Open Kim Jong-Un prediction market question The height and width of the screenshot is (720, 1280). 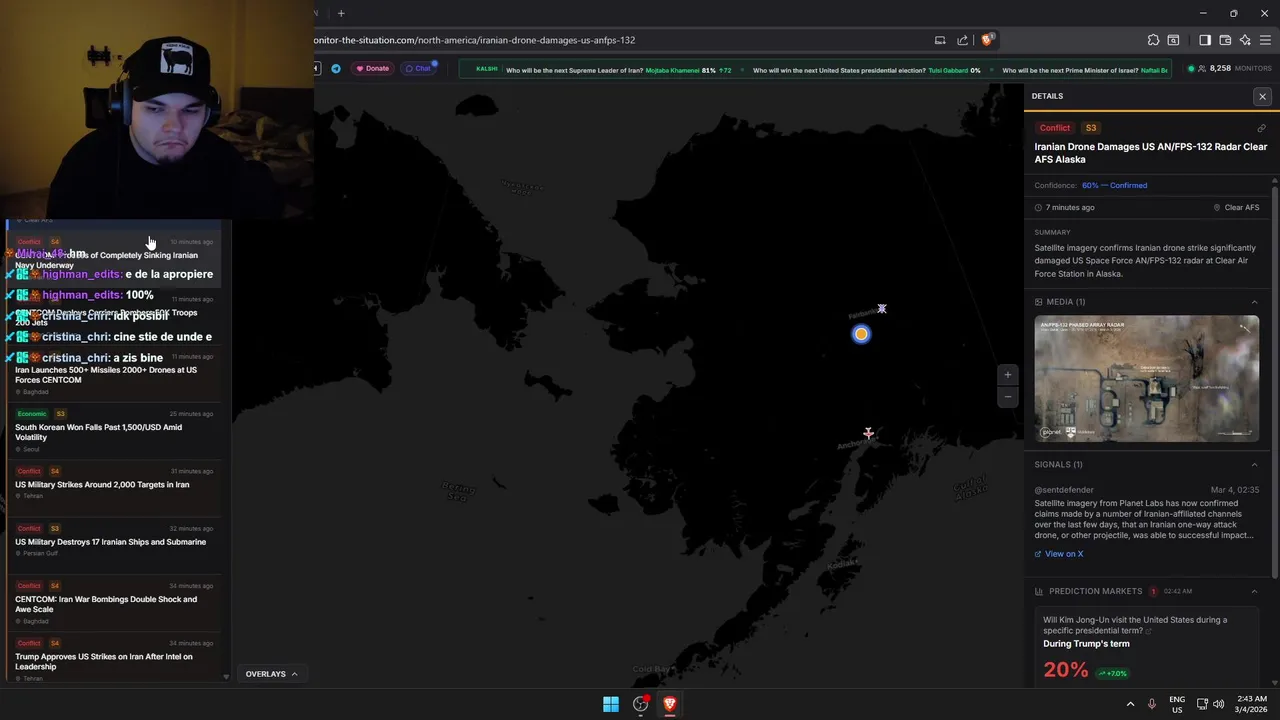coord(1135,625)
